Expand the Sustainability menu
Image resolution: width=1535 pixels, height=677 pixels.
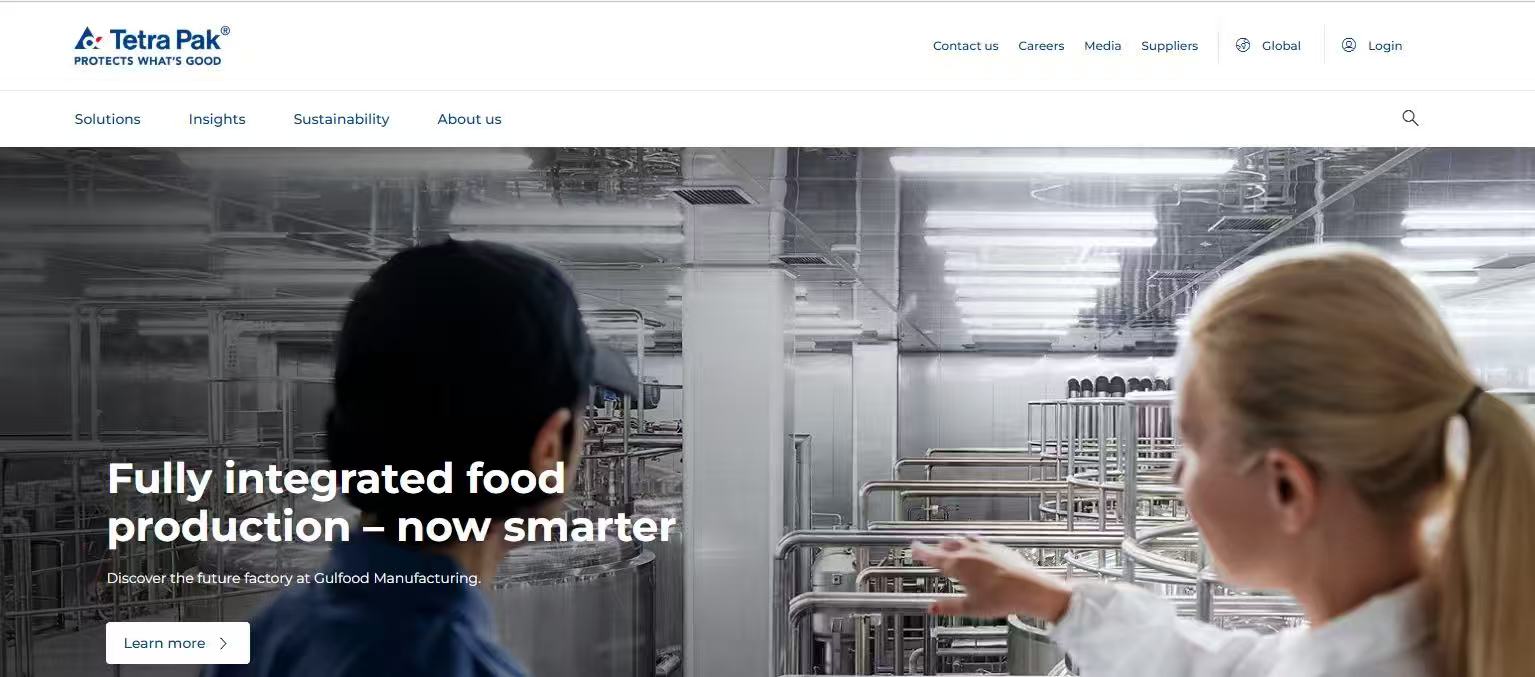coord(341,119)
